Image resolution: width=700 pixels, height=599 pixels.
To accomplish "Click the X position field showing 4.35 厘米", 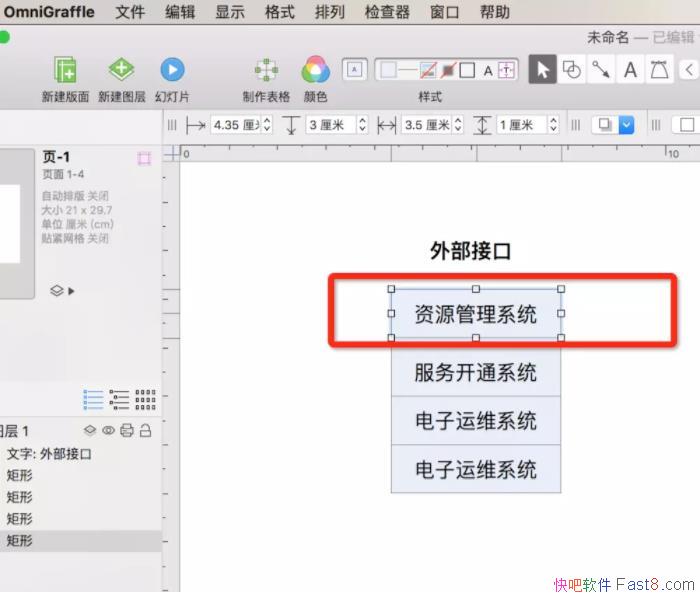I will (x=236, y=125).
